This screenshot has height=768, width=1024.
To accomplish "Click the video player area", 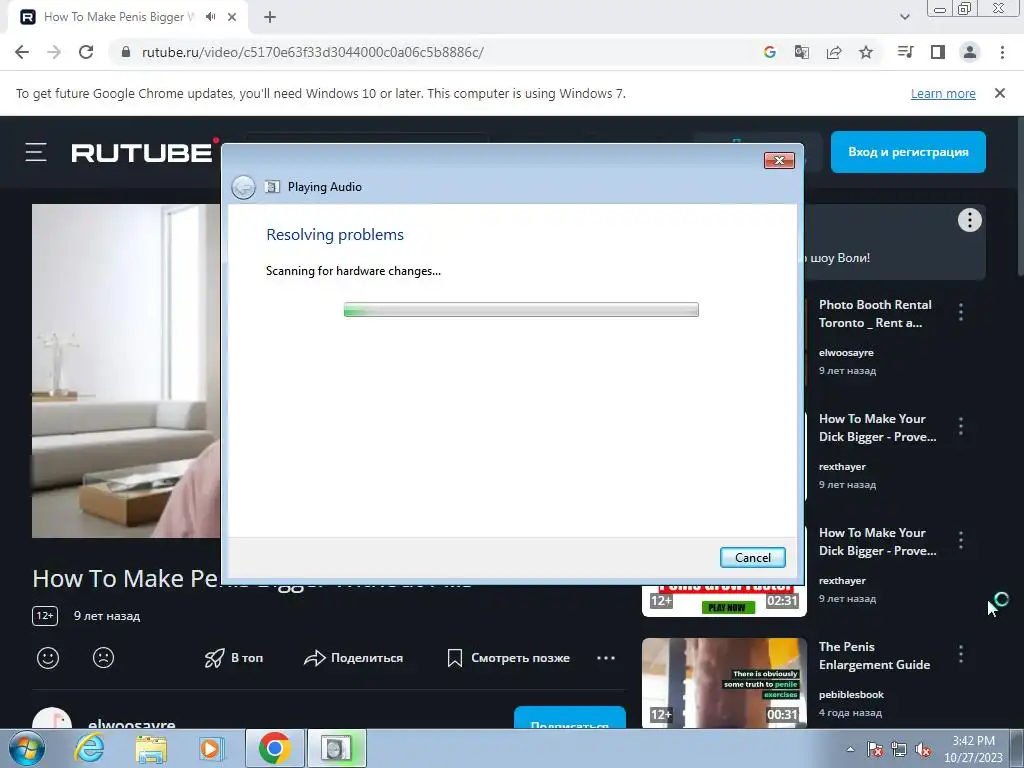I will [126, 371].
